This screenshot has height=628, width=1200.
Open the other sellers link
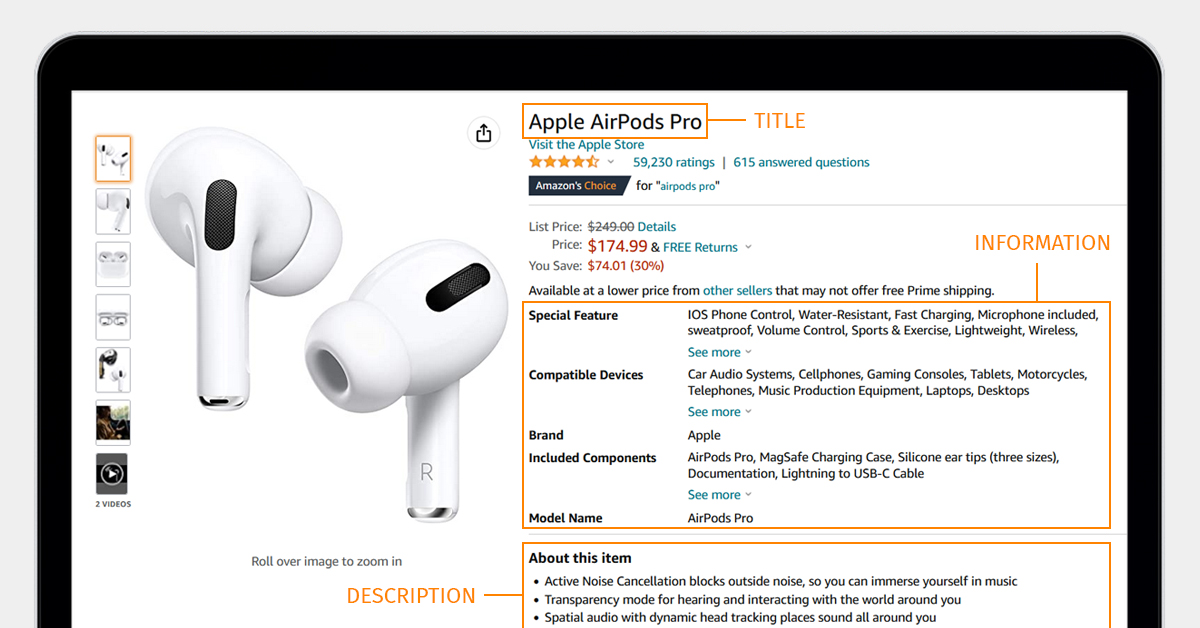[x=737, y=291]
